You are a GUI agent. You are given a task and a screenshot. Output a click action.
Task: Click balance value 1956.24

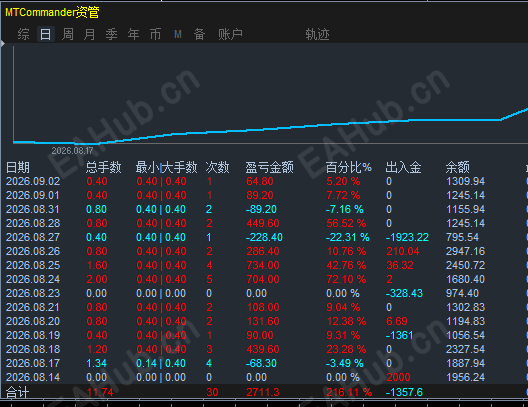[466, 377]
